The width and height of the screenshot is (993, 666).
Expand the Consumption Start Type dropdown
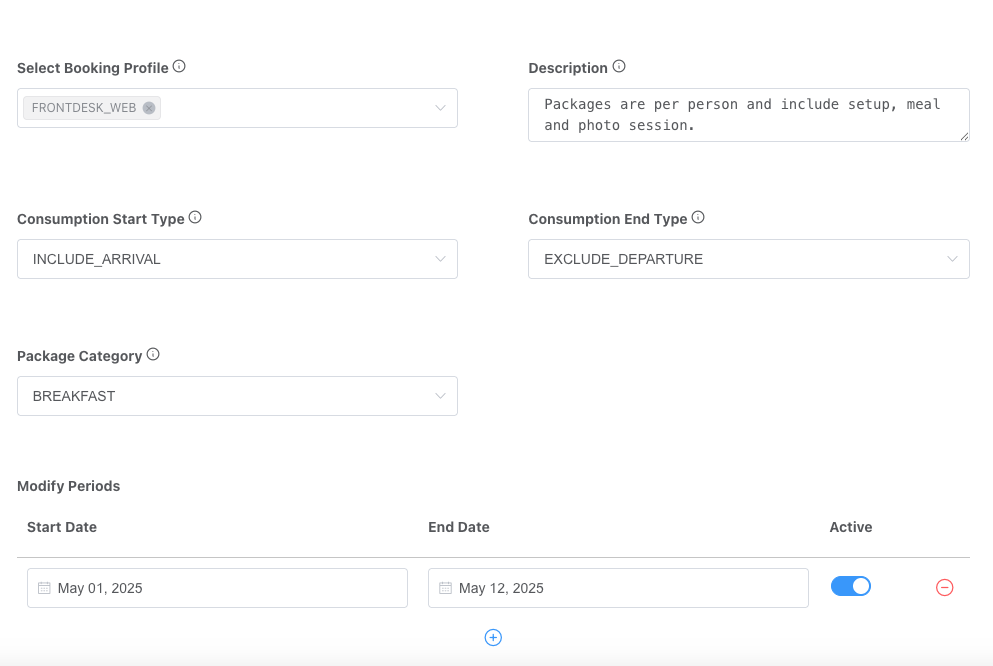point(440,259)
